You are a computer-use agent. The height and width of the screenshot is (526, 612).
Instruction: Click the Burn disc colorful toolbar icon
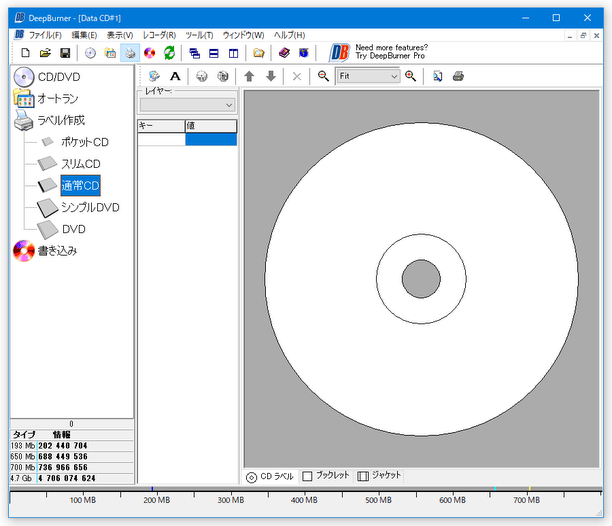coord(149,53)
